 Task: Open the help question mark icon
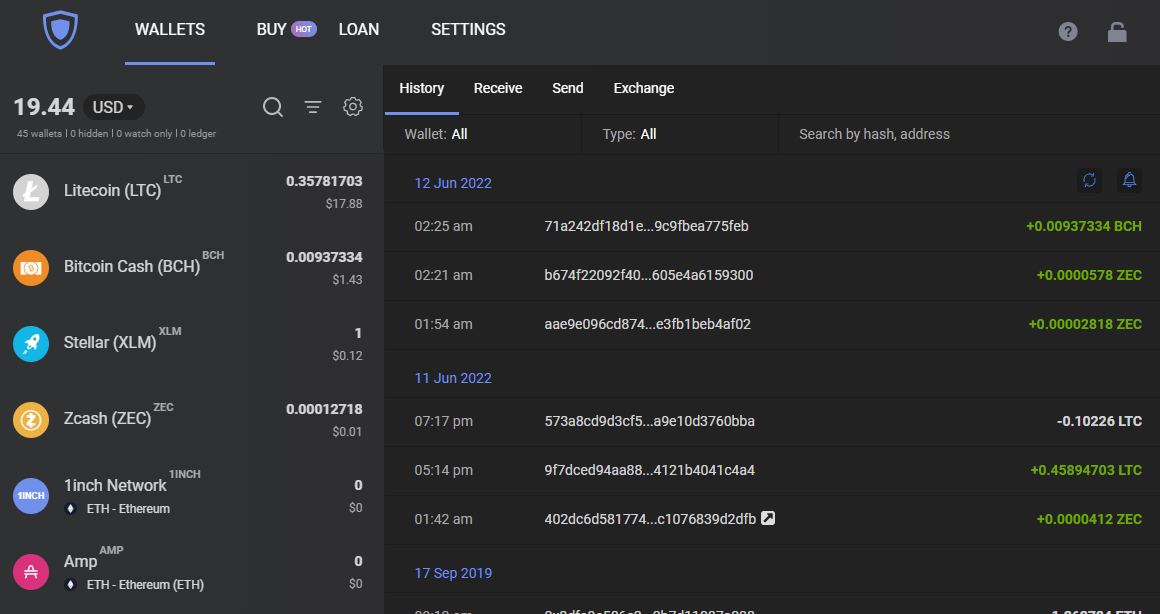pyautogui.click(x=1068, y=31)
